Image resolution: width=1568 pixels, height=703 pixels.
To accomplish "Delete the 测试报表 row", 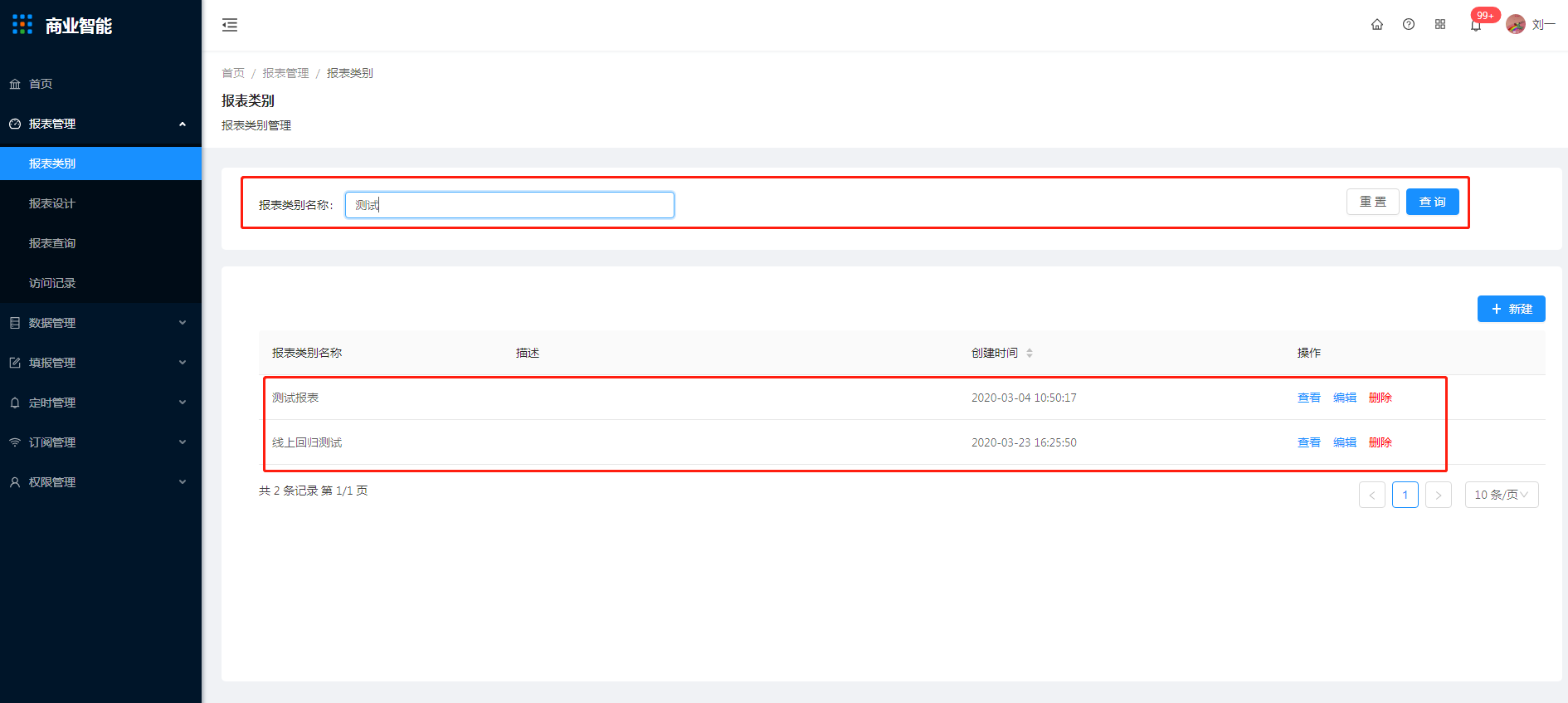I will tap(1381, 398).
